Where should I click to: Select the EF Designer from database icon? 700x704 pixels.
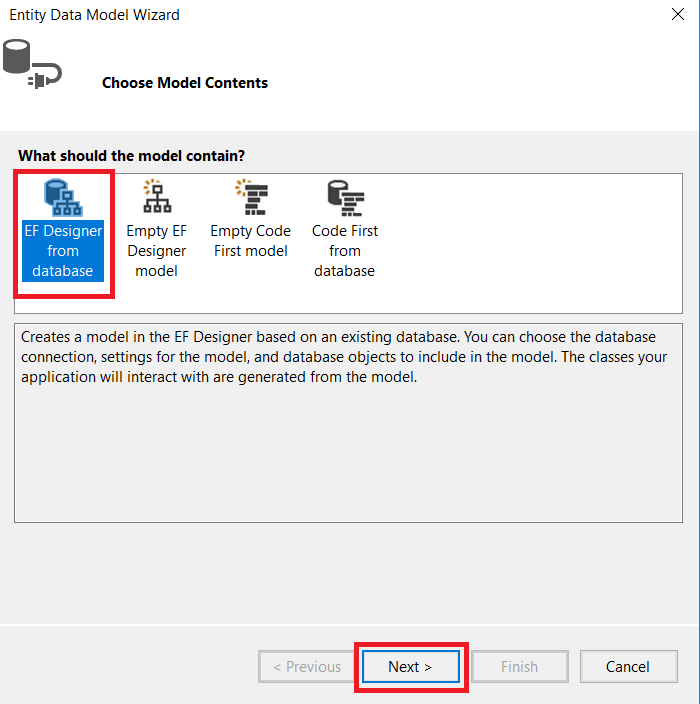coord(63,197)
